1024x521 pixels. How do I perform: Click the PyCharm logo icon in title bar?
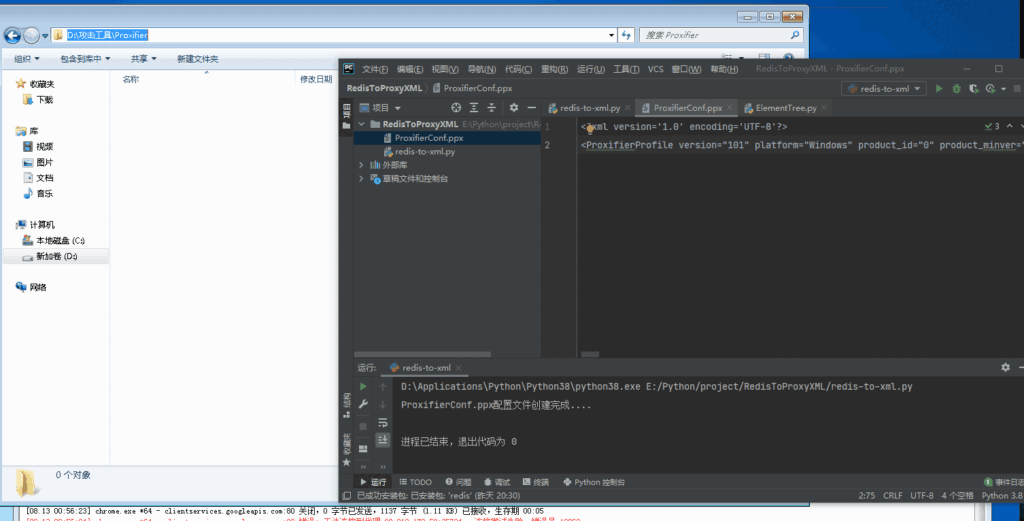(349, 69)
